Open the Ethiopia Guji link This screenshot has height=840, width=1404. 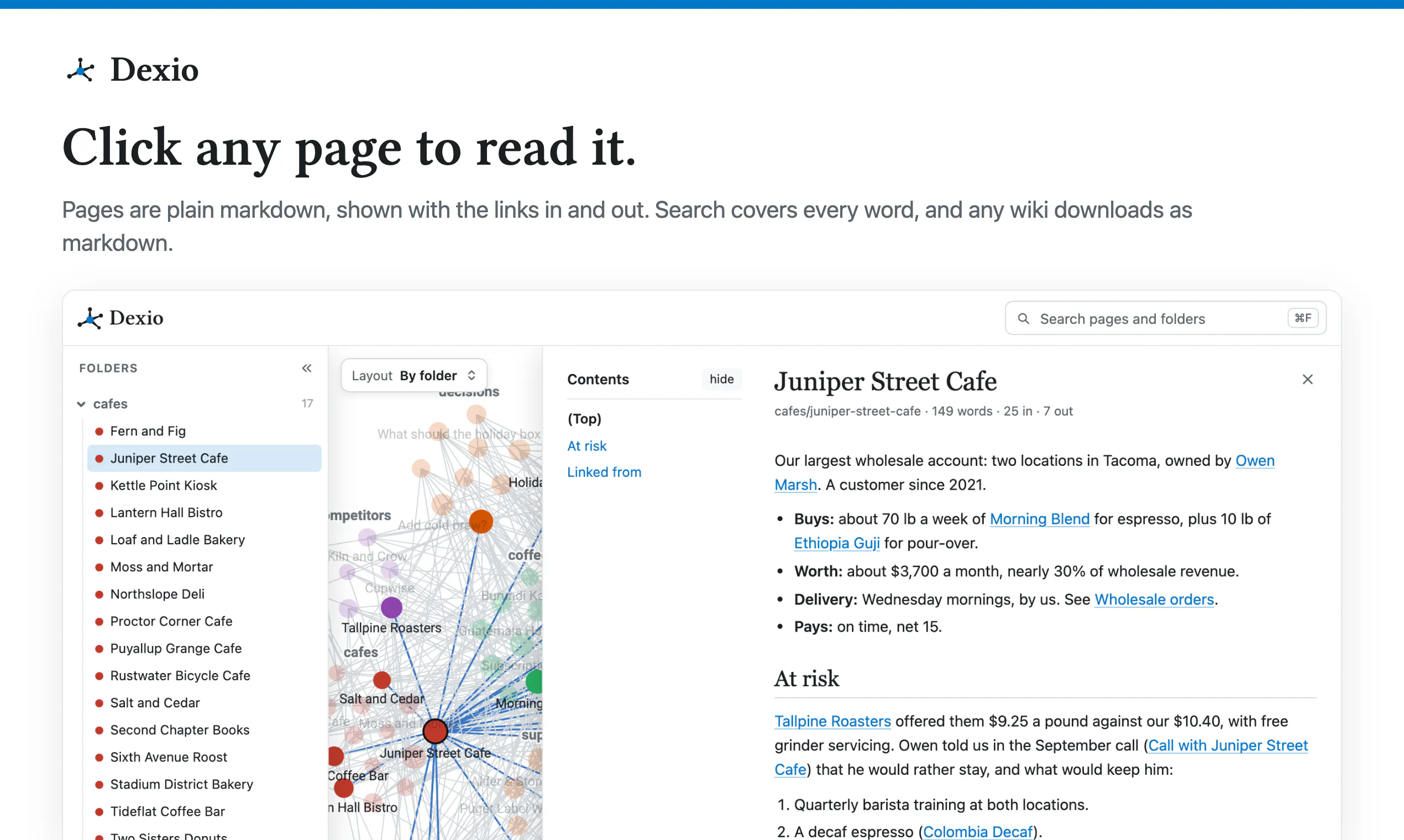(837, 543)
